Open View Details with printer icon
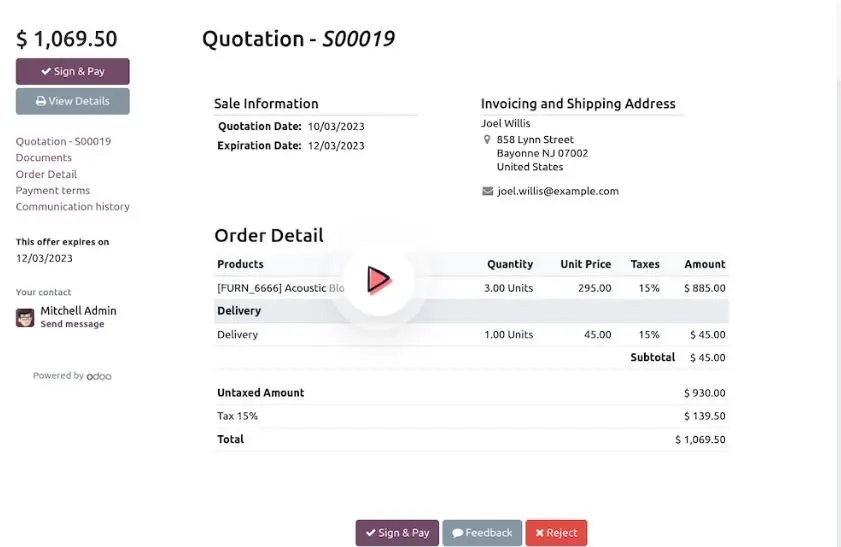 click(72, 101)
